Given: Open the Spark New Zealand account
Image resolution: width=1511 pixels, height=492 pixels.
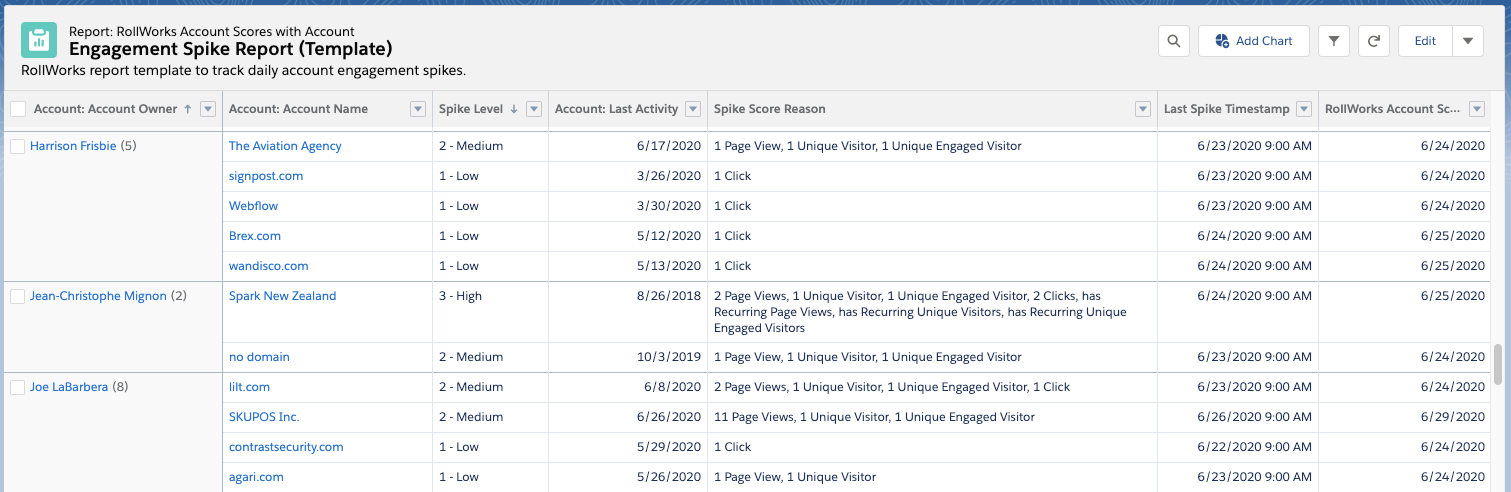Looking at the screenshot, I should coord(282,296).
